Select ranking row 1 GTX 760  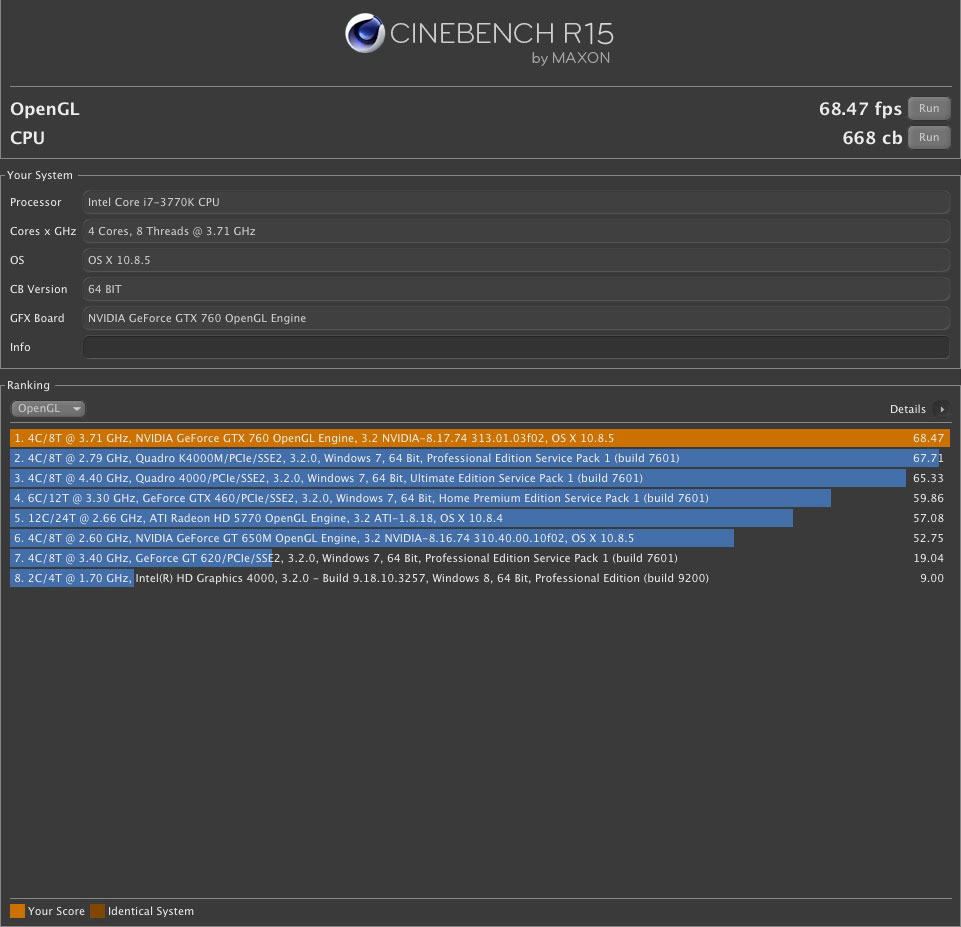[480, 438]
